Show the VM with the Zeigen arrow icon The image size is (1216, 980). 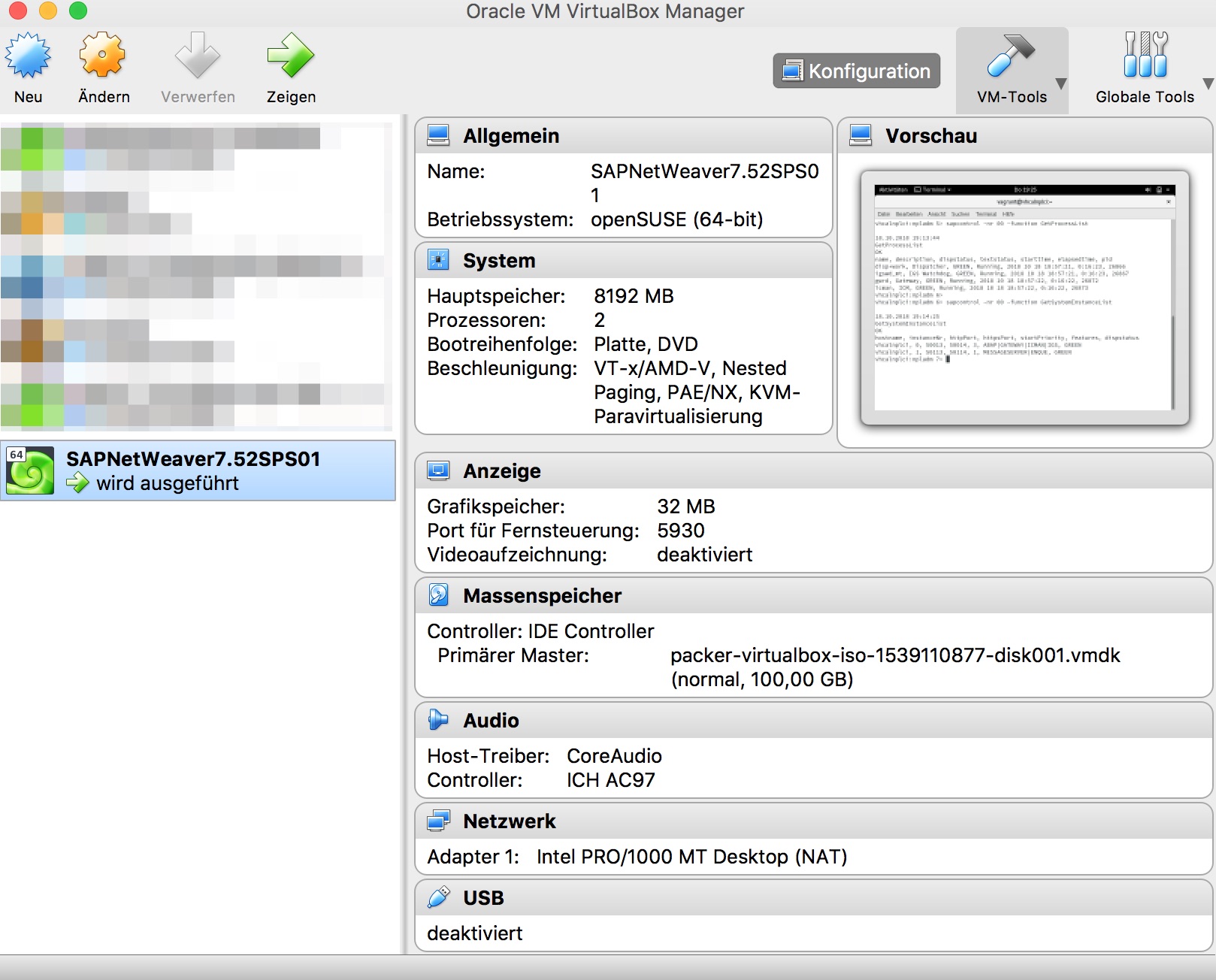pos(291,55)
